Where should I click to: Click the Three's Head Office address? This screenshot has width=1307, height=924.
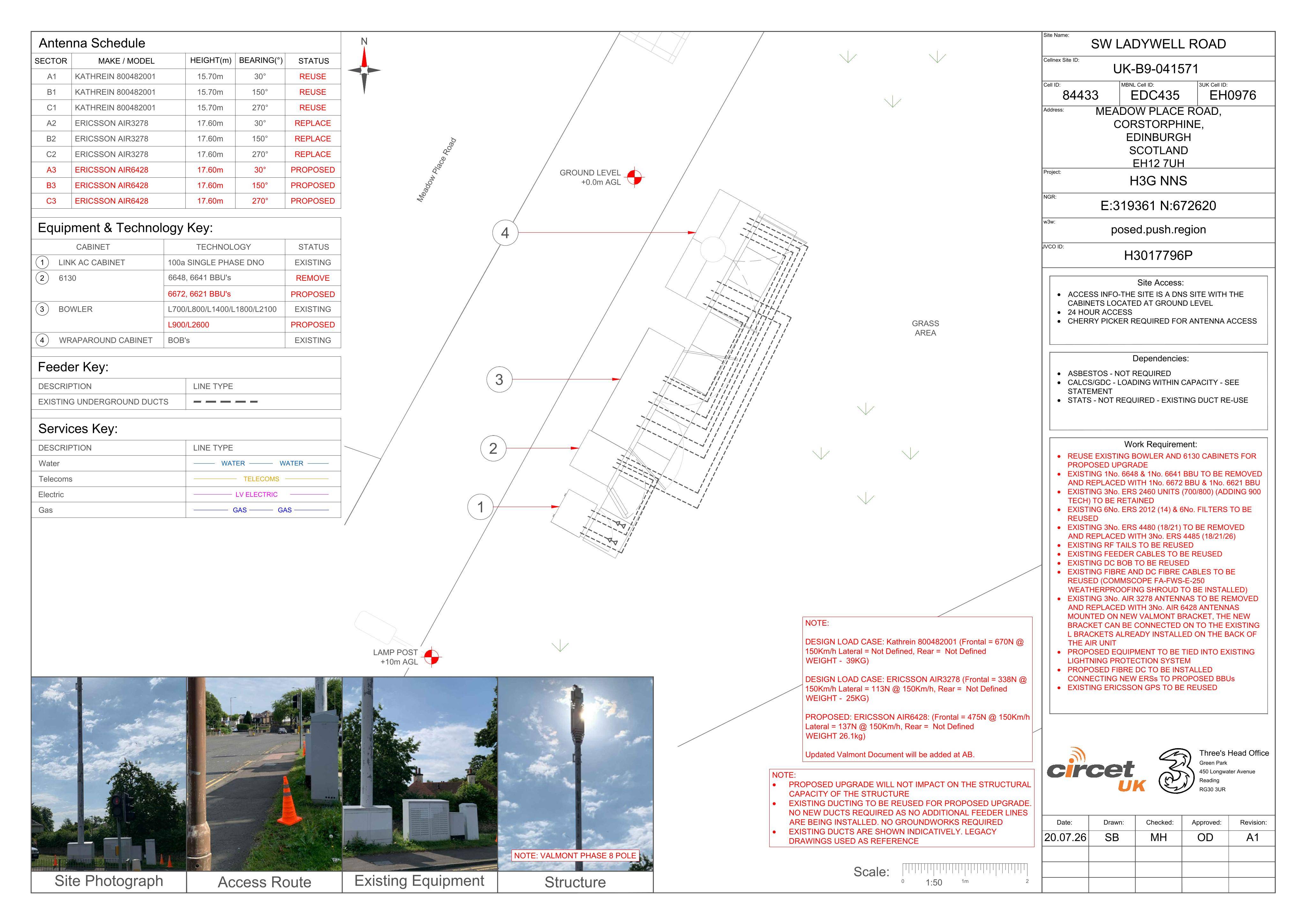click(x=1234, y=771)
